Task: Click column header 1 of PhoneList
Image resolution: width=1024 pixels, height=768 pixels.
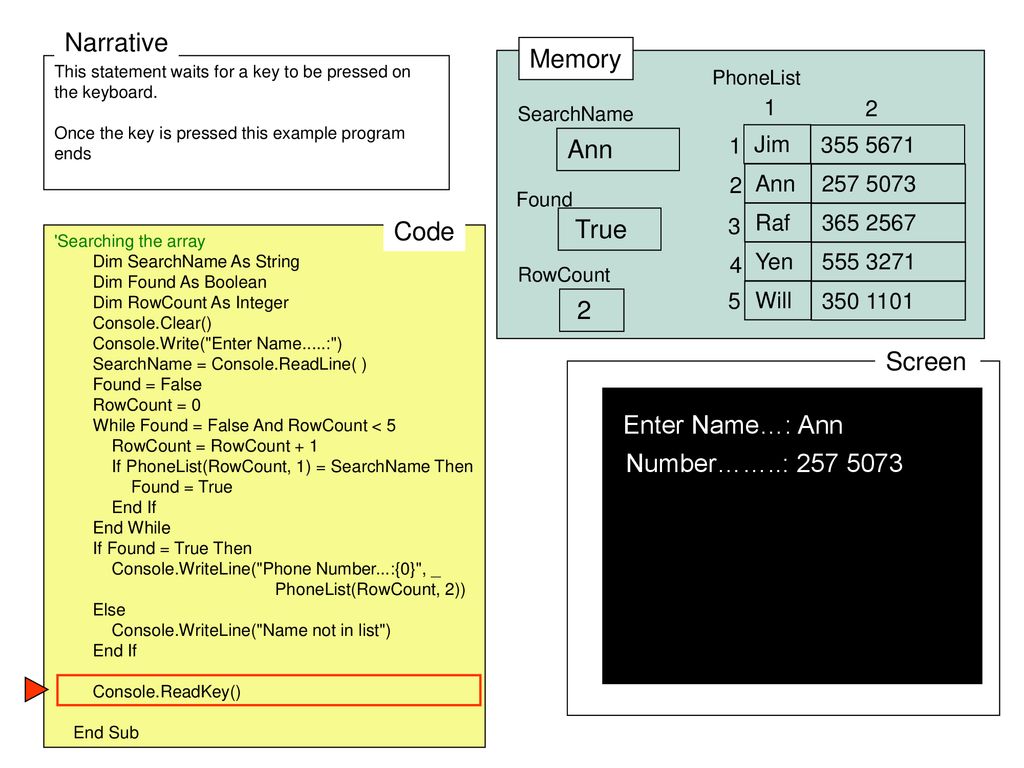Action: (x=769, y=107)
